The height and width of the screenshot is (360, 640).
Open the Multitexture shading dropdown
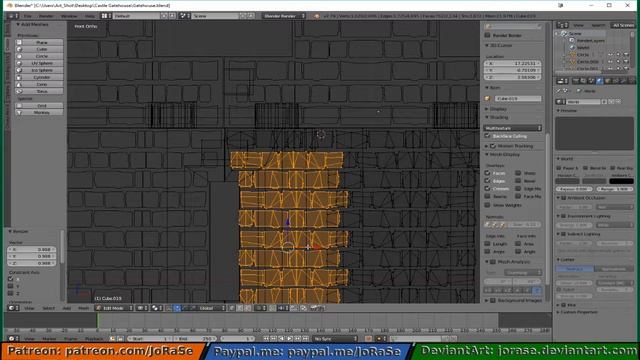[x=513, y=128]
